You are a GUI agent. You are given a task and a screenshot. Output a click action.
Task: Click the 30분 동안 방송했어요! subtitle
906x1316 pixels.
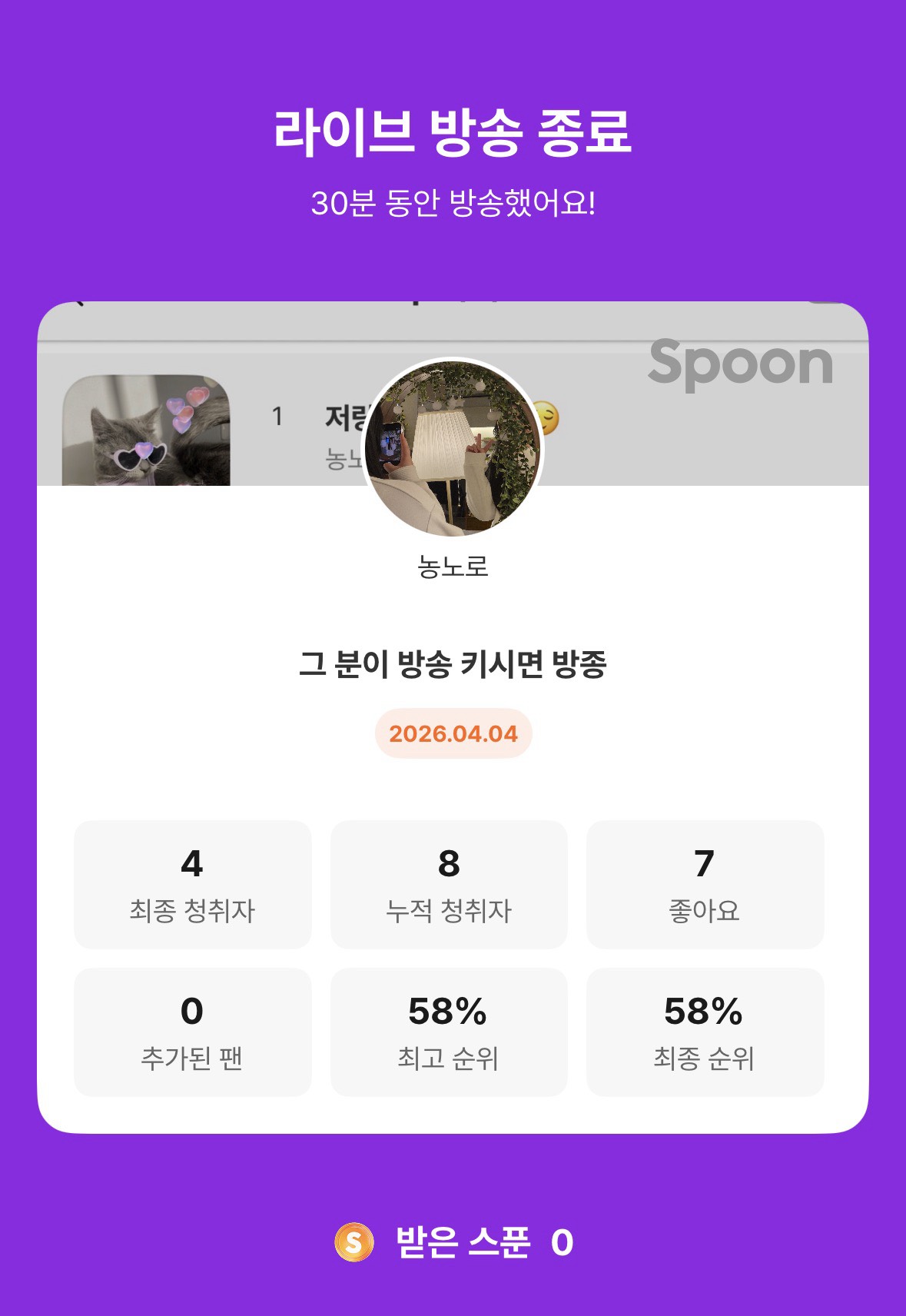click(x=453, y=204)
